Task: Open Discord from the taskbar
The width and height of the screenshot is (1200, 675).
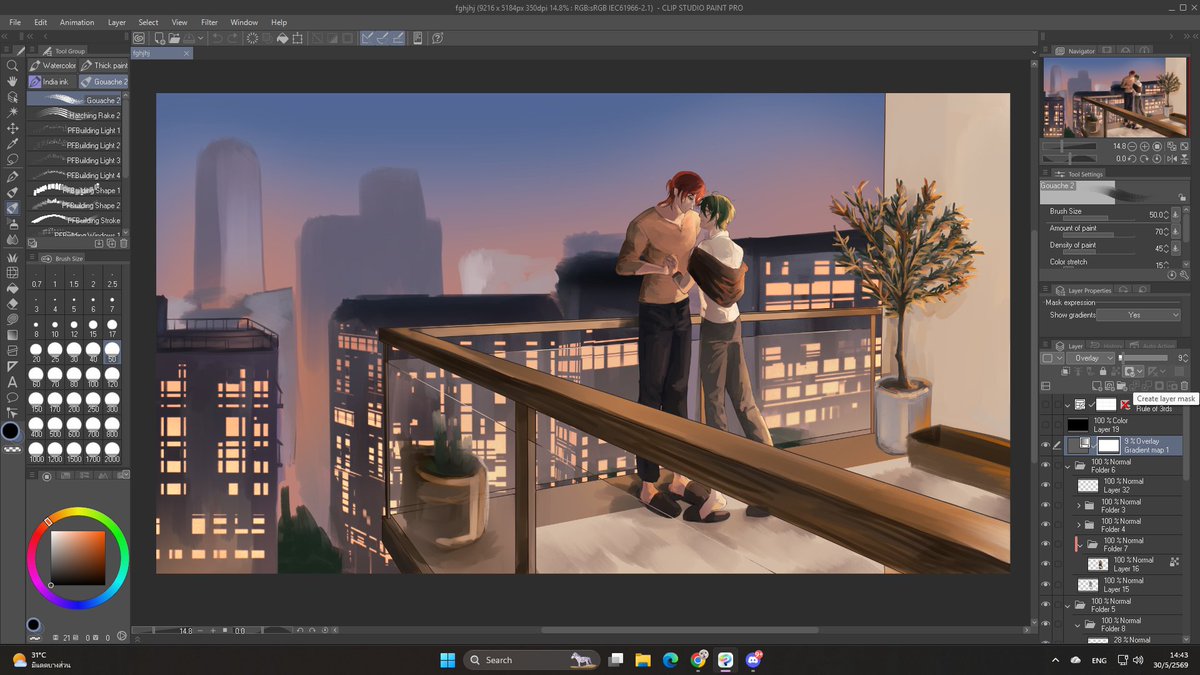Action: [752, 659]
